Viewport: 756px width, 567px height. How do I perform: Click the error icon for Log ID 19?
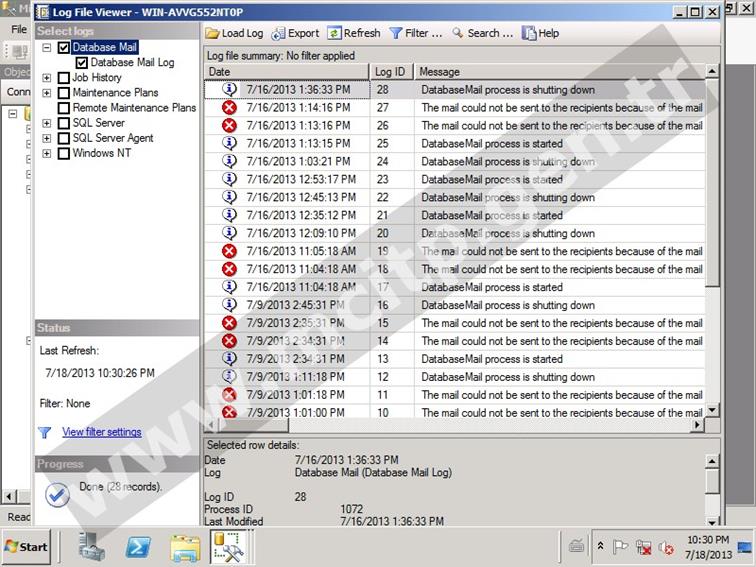pos(230,251)
